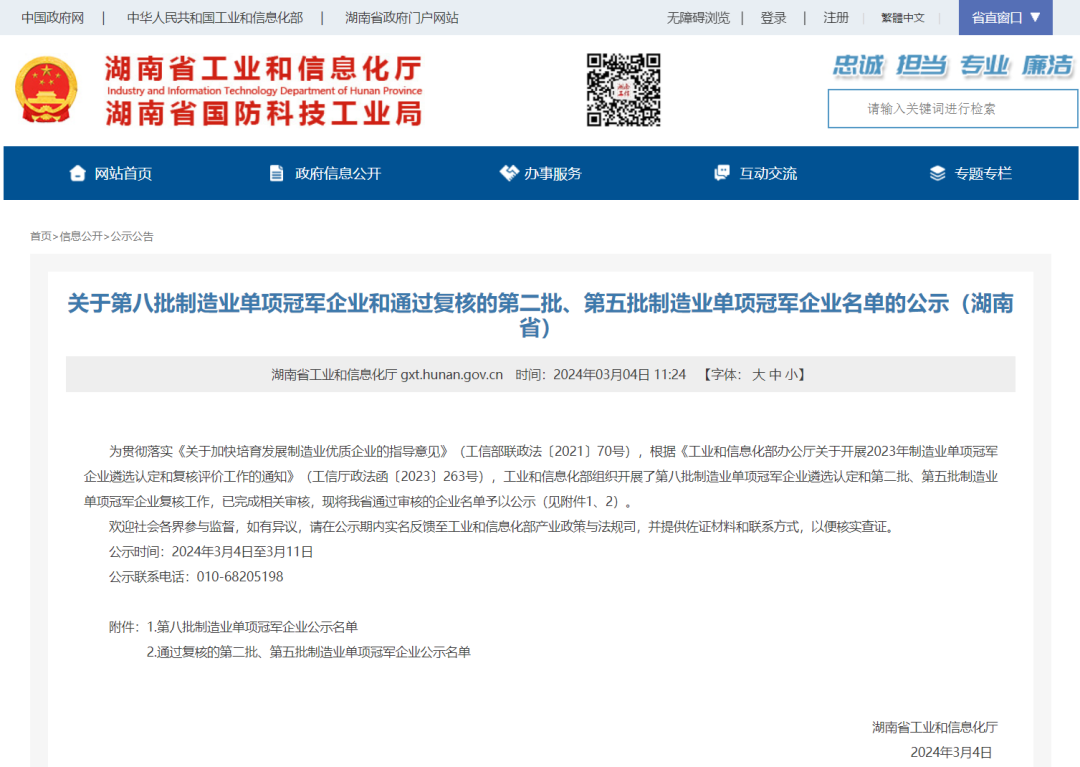
Task: Click the QR code image
Action: coord(623,90)
